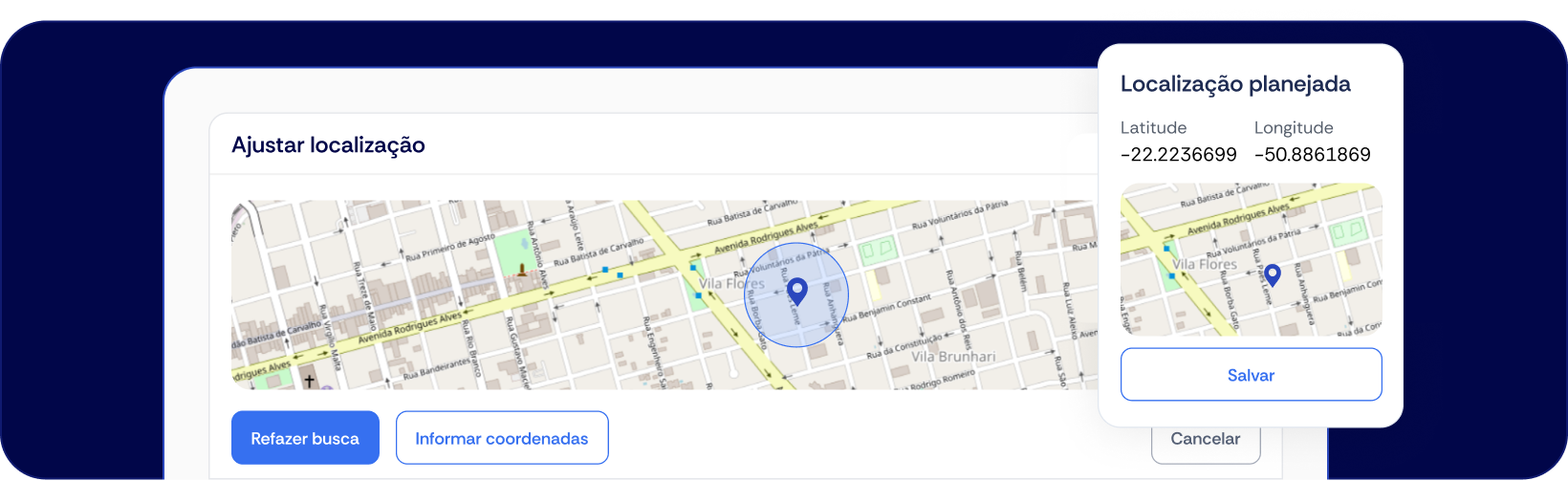Click Rua Bandeirantes street label
Image resolution: width=1568 pixels, height=481 pixels.
(x=437, y=369)
